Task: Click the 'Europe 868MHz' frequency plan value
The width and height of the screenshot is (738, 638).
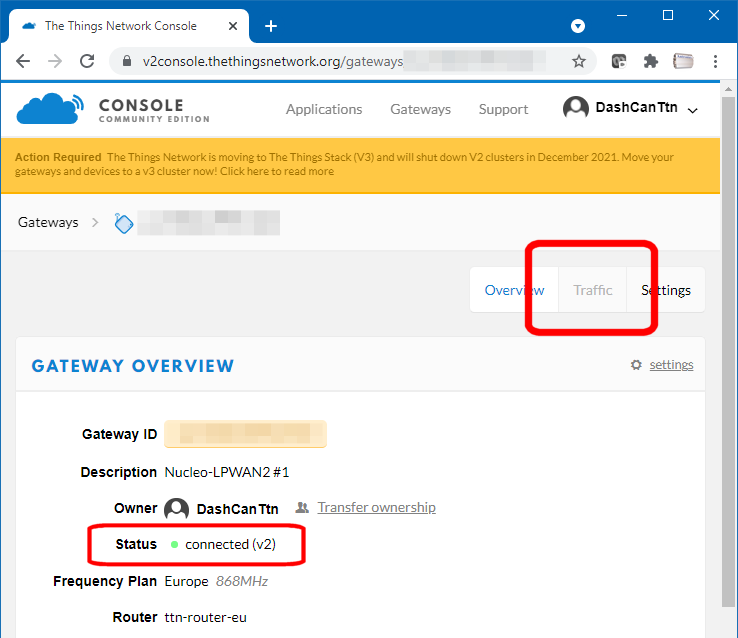Action: tap(216, 582)
